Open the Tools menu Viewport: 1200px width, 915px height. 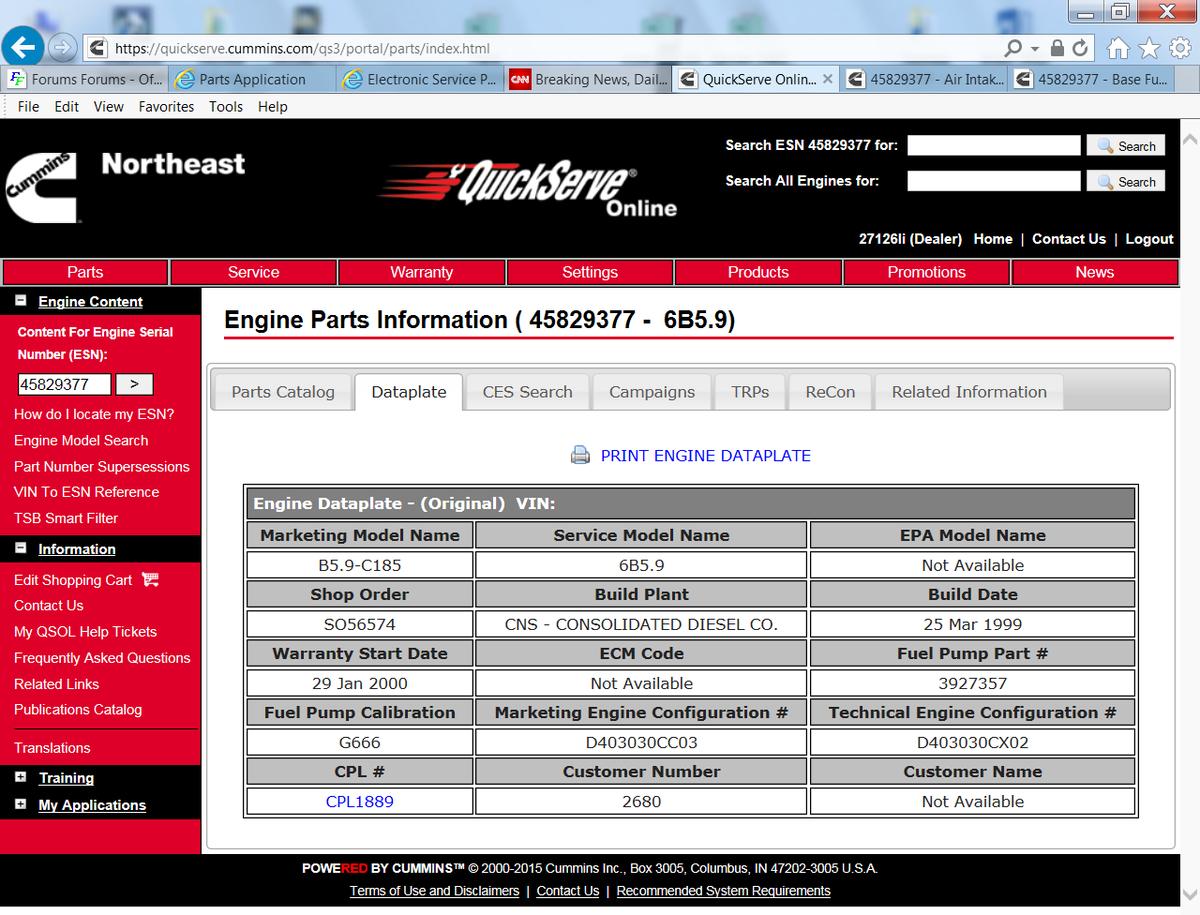(226, 106)
